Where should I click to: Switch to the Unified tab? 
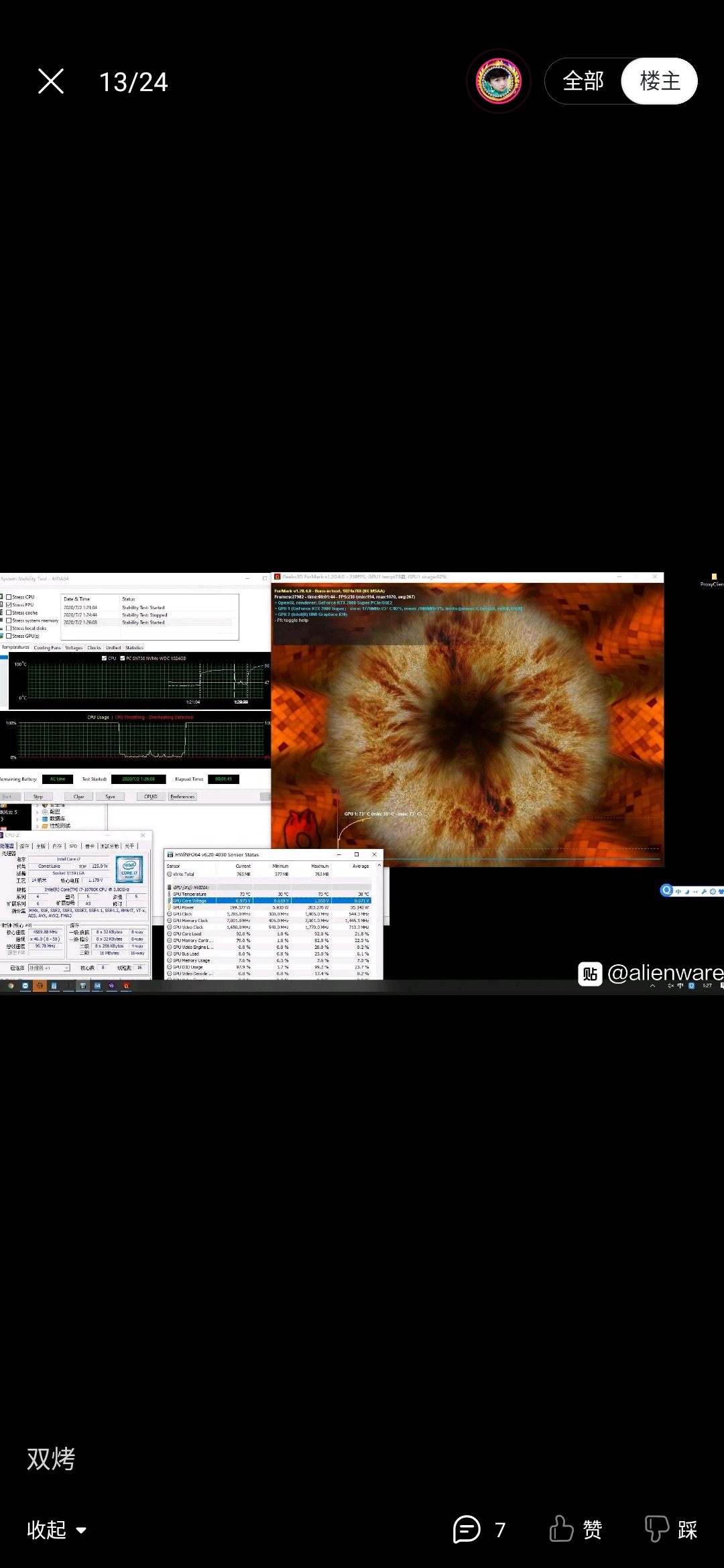pyautogui.click(x=113, y=648)
